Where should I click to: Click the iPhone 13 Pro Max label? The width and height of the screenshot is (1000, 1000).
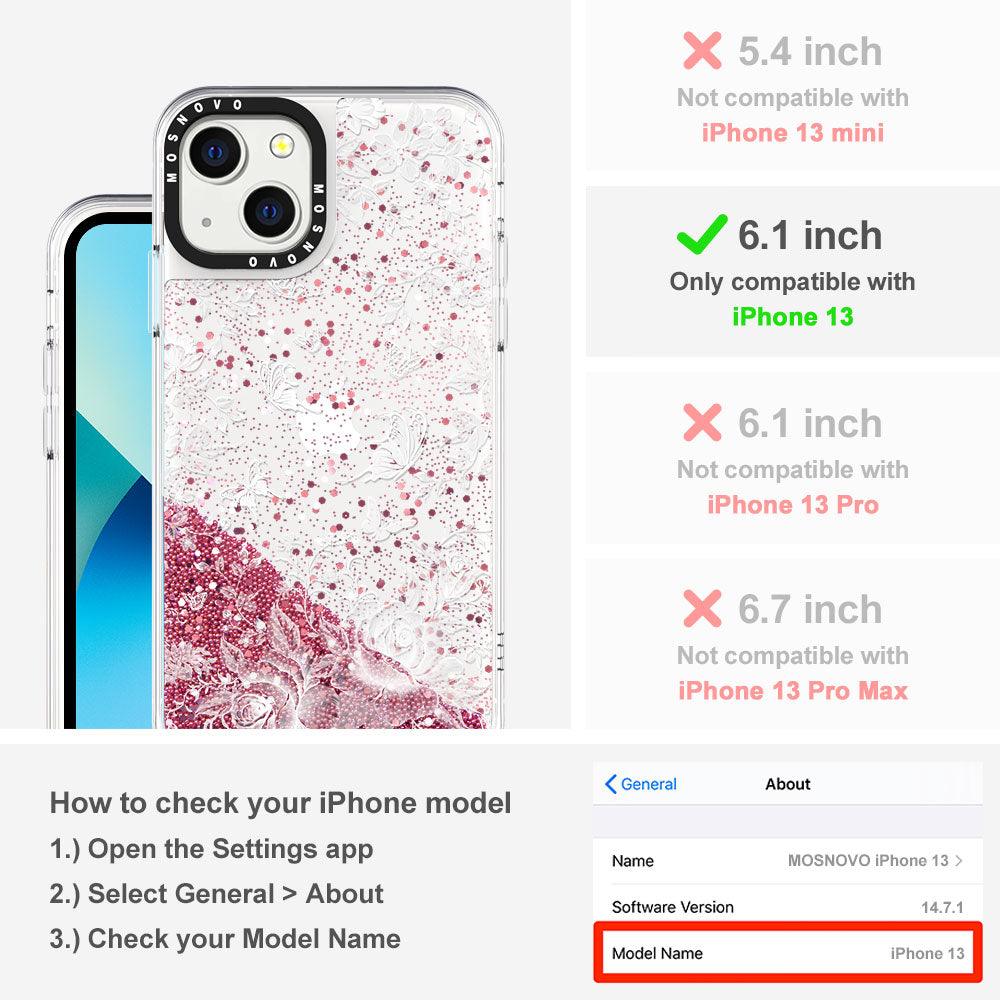point(793,691)
